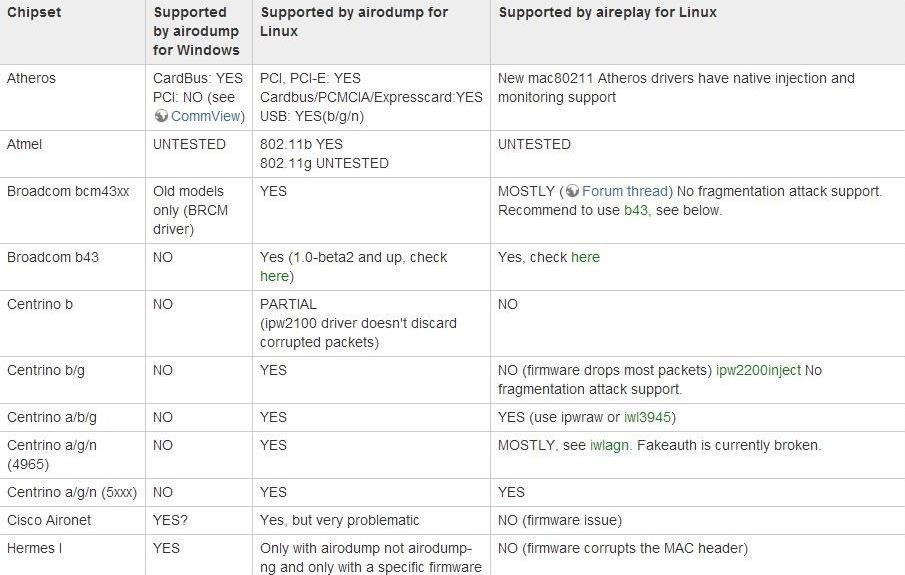The image size is (905, 575).
Task: Visit the iwlagn link
Action: (610, 445)
